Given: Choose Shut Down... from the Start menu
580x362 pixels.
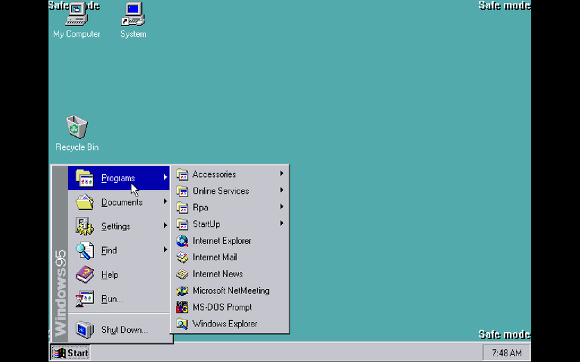Looking at the screenshot, I should pyautogui.click(x=119, y=329).
